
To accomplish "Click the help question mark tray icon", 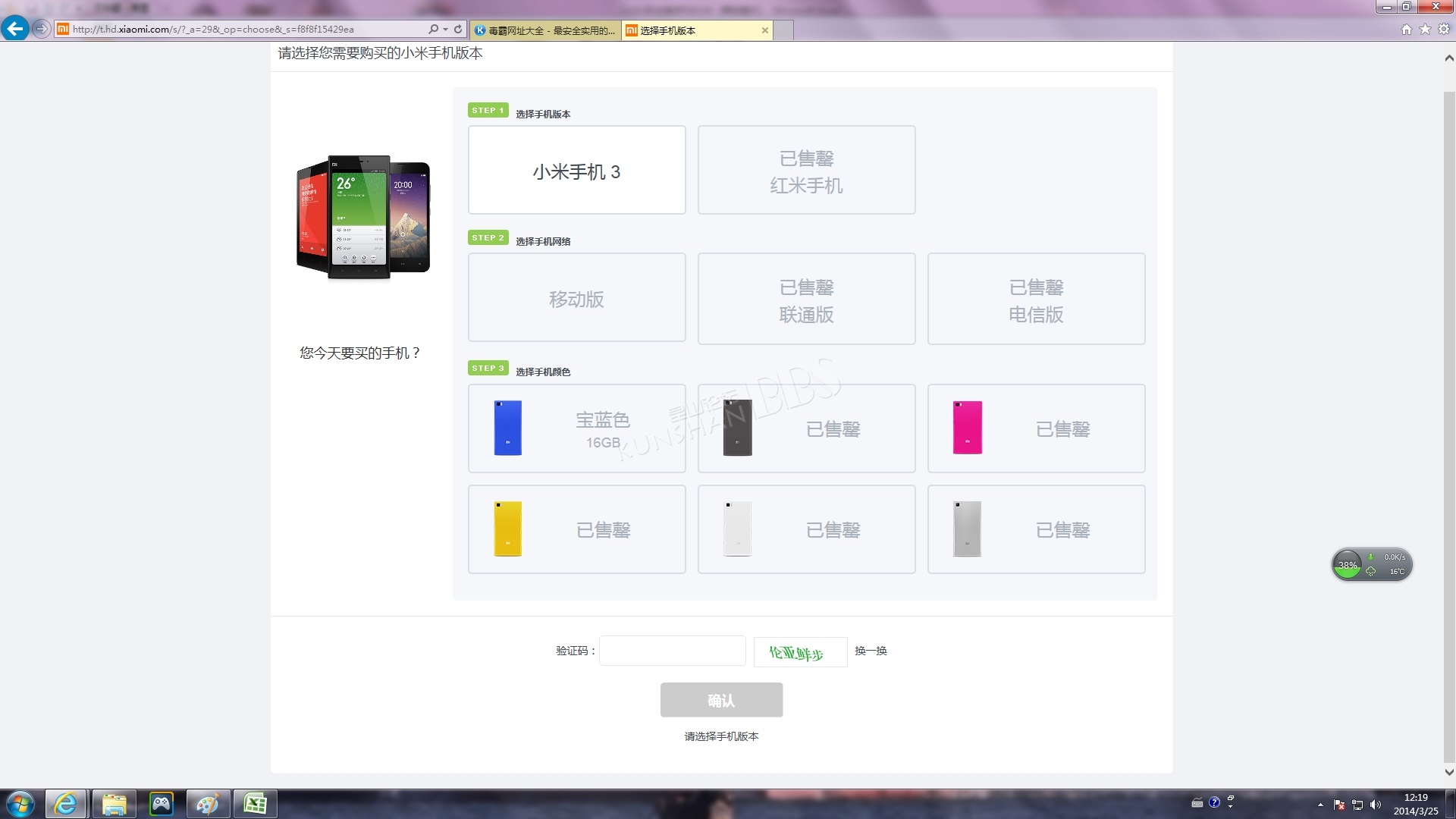I will click(x=1214, y=802).
